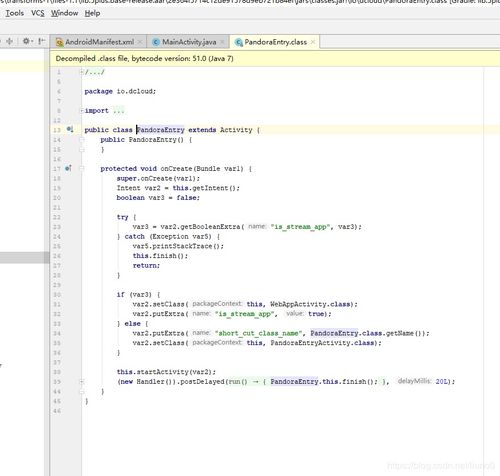
Task: Switch to the AndroidManifest.xml tab
Action: [99, 42]
